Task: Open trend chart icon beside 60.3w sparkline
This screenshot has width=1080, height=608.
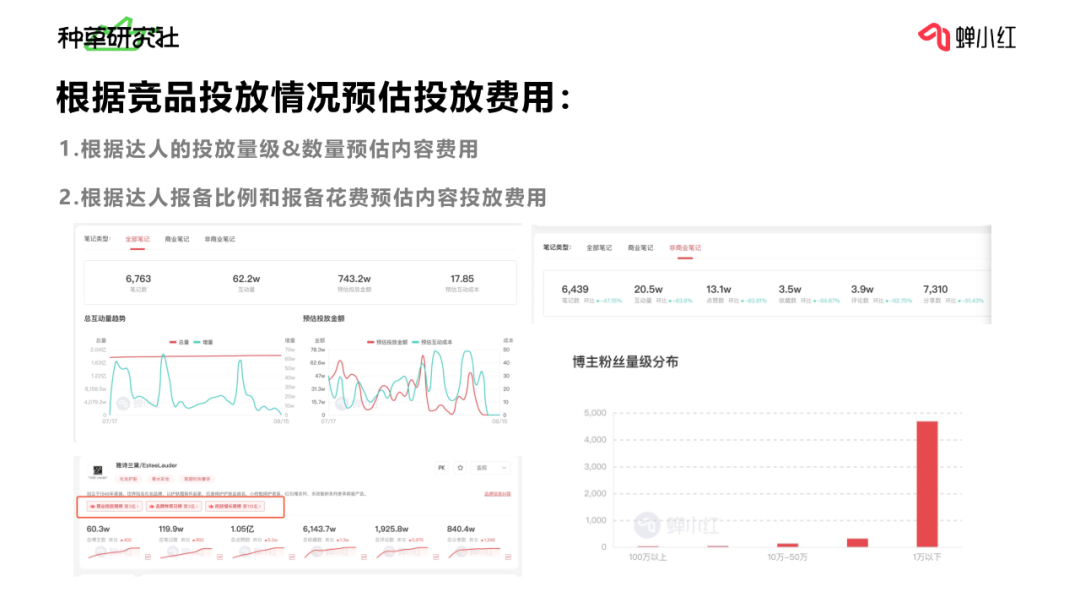Action: point(147,557)
